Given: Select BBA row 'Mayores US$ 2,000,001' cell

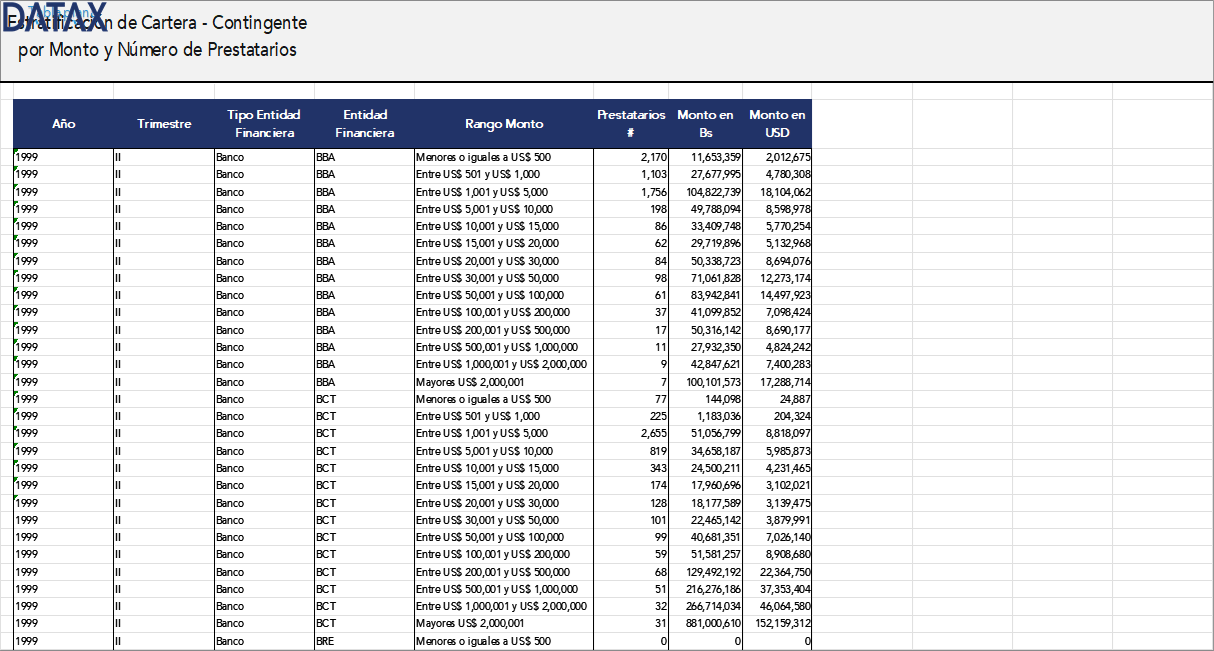Looking at the screenshot, I should (470, 382).
